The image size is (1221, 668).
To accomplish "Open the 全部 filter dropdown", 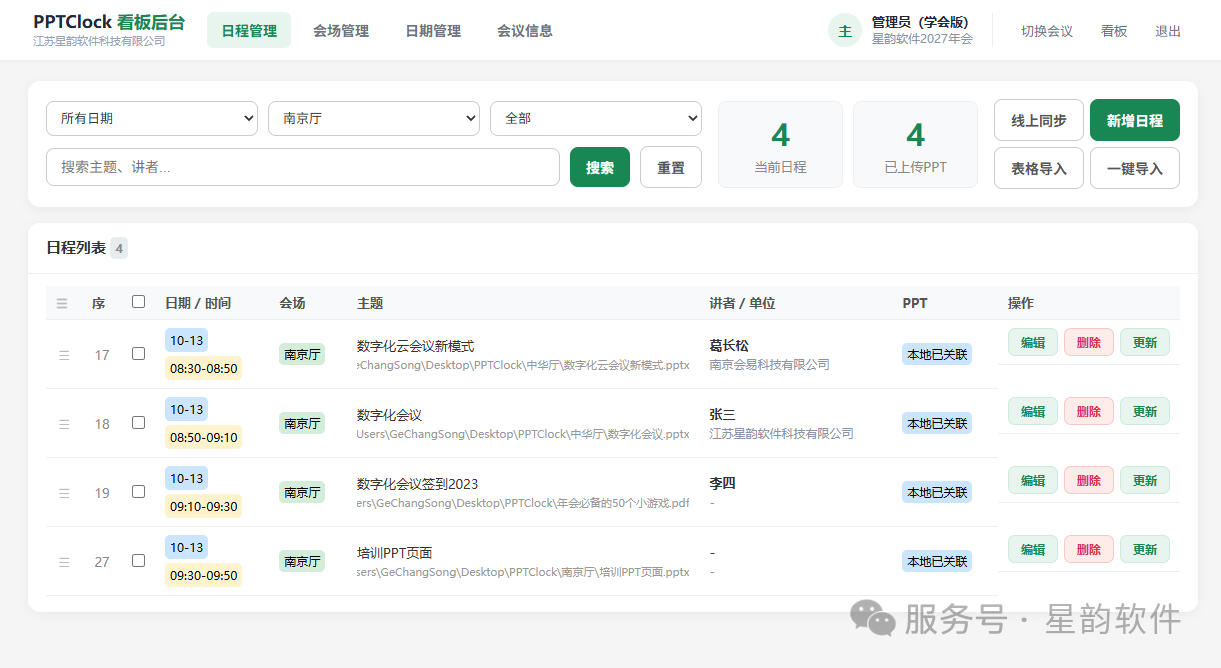I will pyautogui.click(x=596, y=118).
